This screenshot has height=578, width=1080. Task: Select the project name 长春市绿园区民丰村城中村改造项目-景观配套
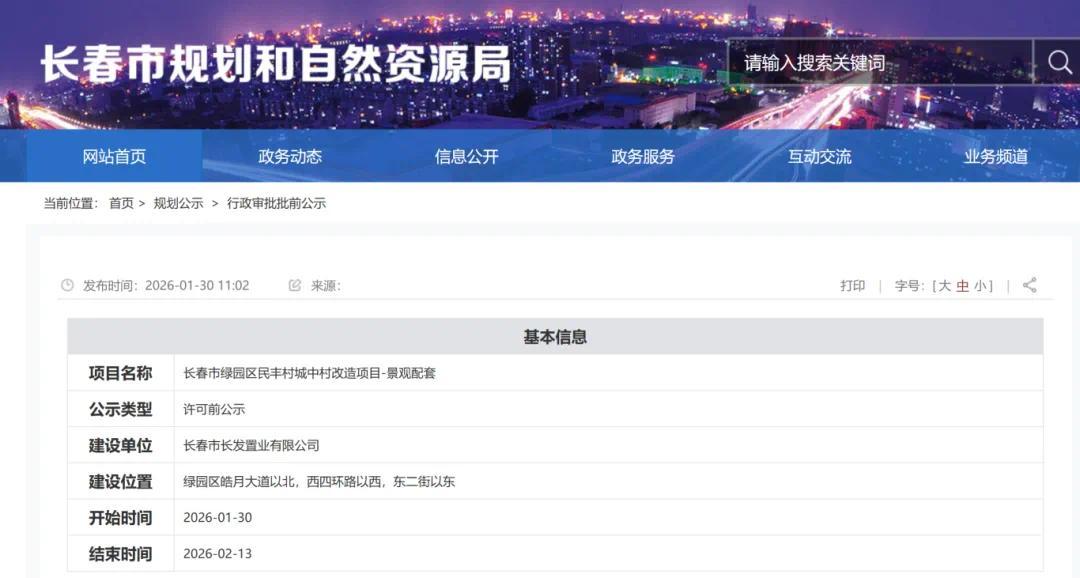pos(309,373)
